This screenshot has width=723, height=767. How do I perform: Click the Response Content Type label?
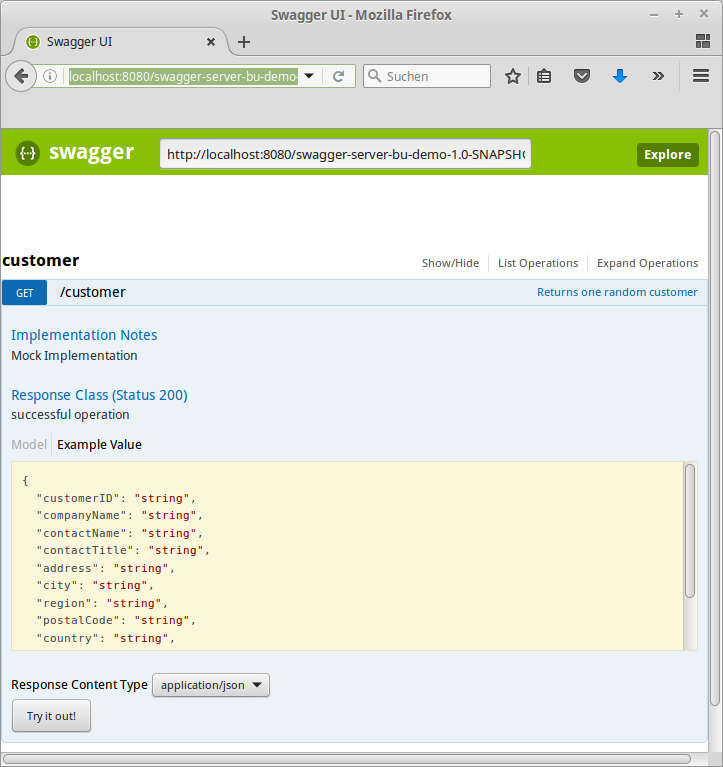tap(79, 684)
